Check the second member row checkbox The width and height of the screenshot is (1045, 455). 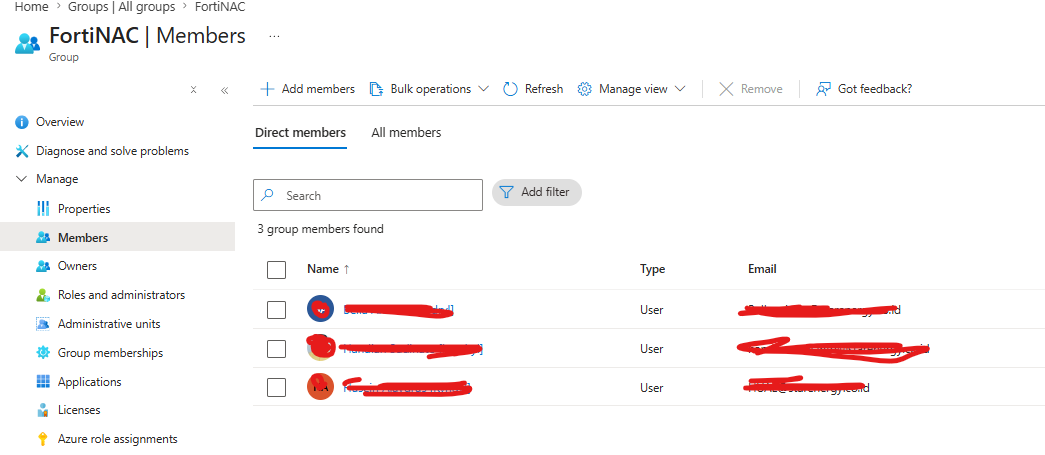pyautogui.click(x=276, y=348)
